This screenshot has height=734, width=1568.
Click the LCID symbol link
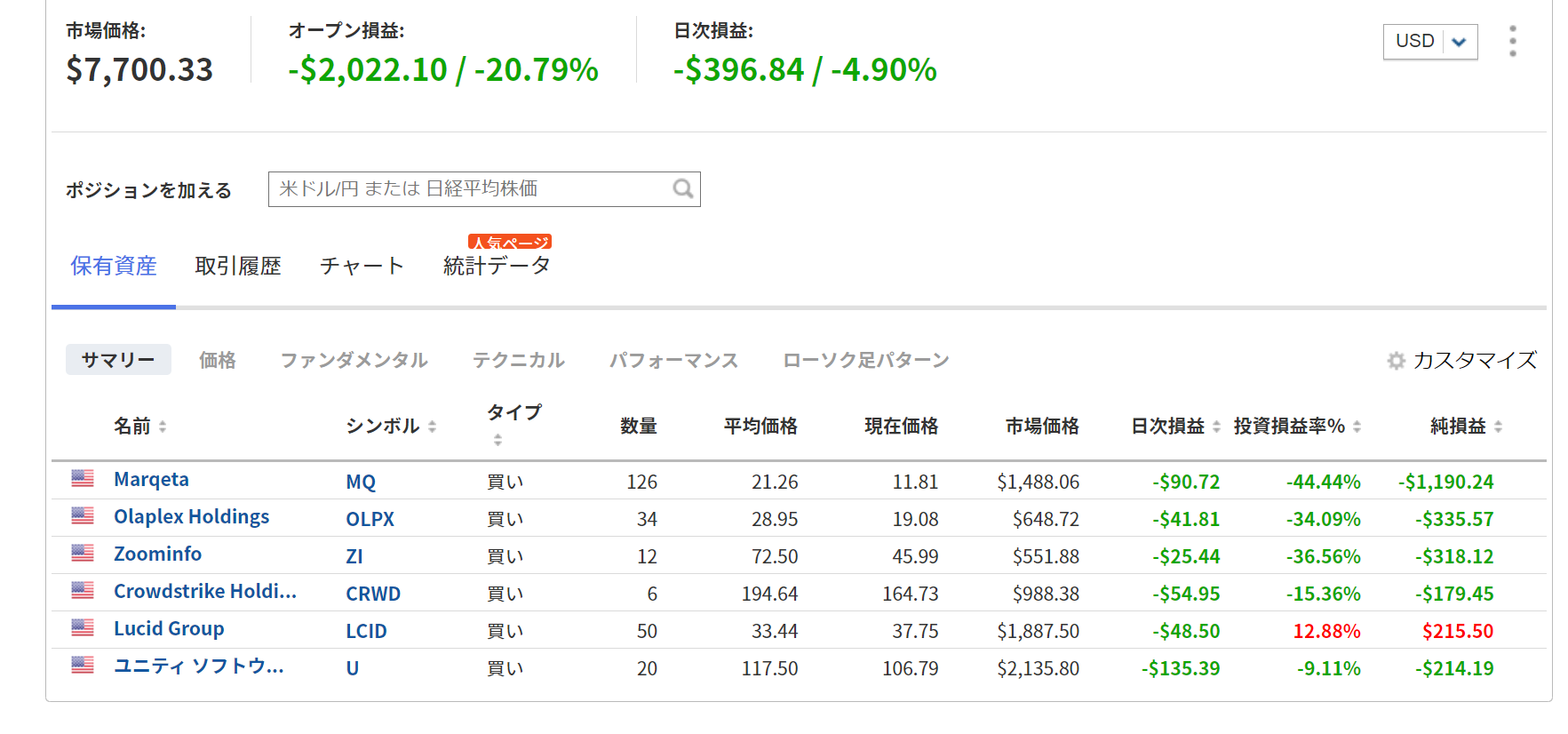click(366, 631)
